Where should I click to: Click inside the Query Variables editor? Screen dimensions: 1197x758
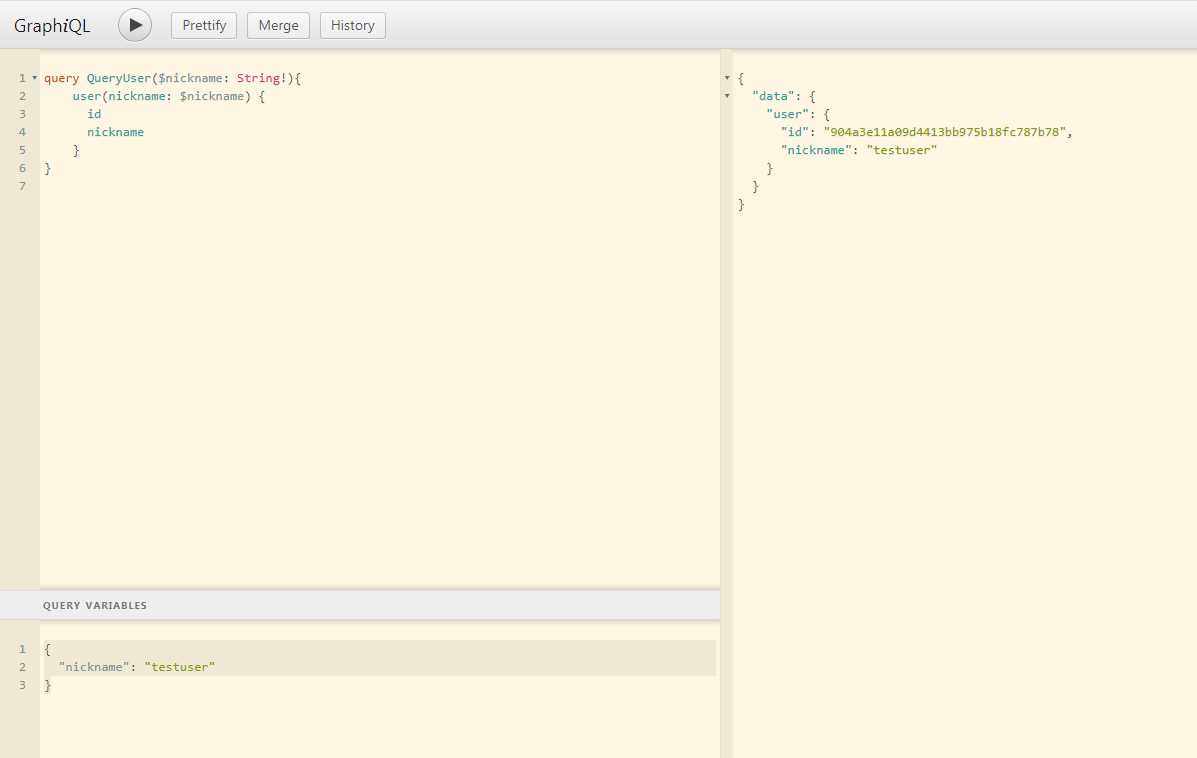pyautogui.click(x=300, y=700)
